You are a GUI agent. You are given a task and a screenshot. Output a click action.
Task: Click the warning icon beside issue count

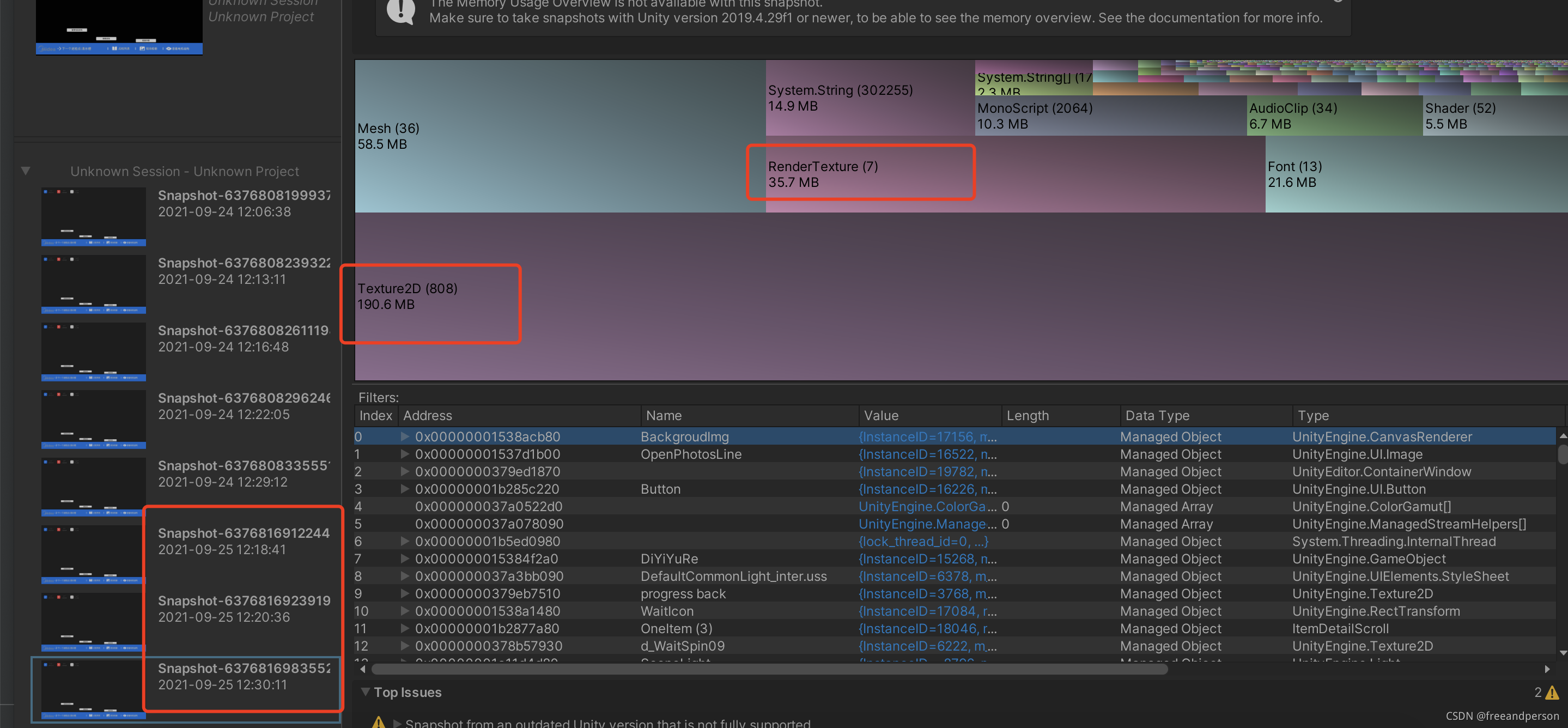click(1552, 693)
